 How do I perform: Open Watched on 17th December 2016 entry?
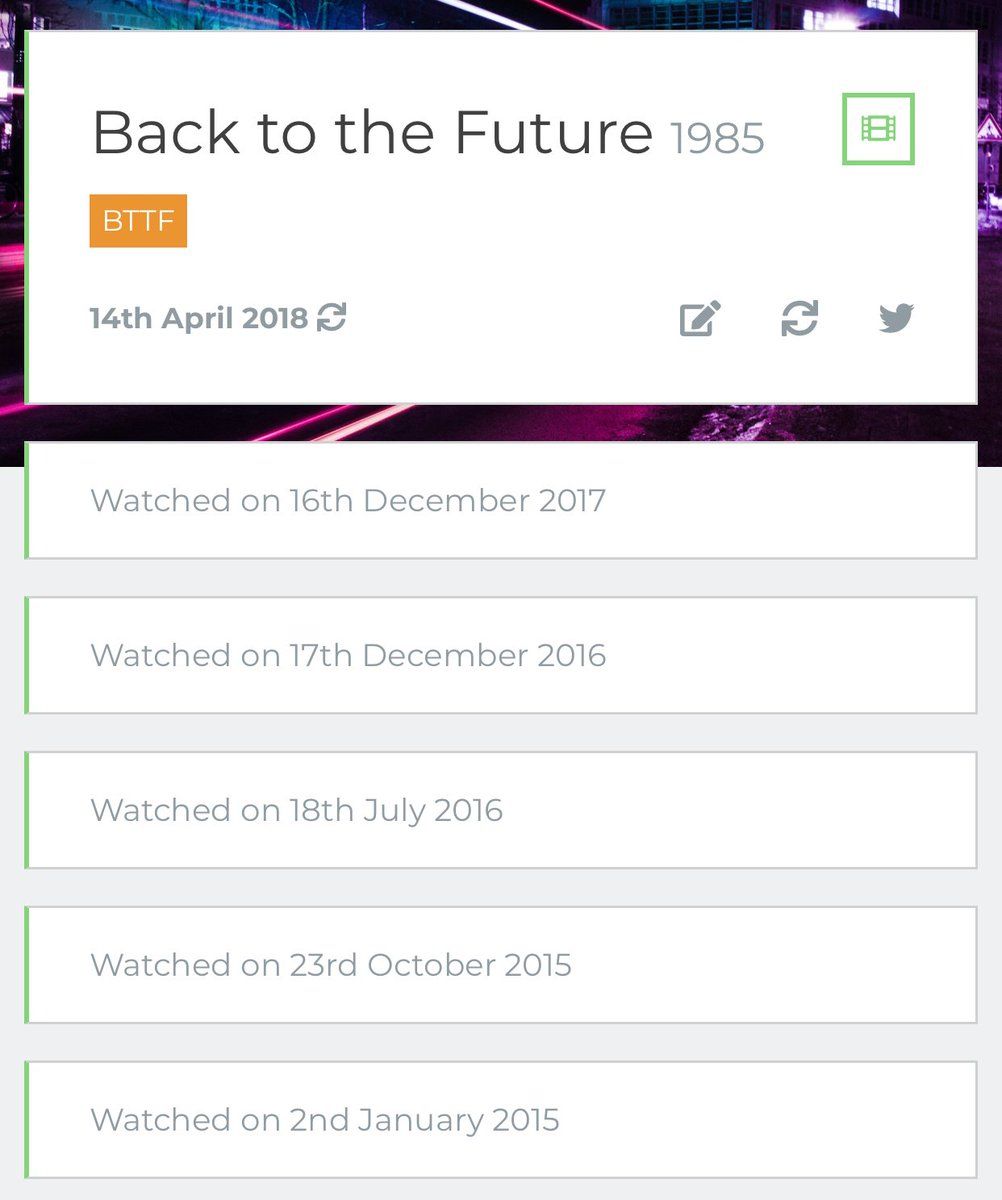click(501, 655)
